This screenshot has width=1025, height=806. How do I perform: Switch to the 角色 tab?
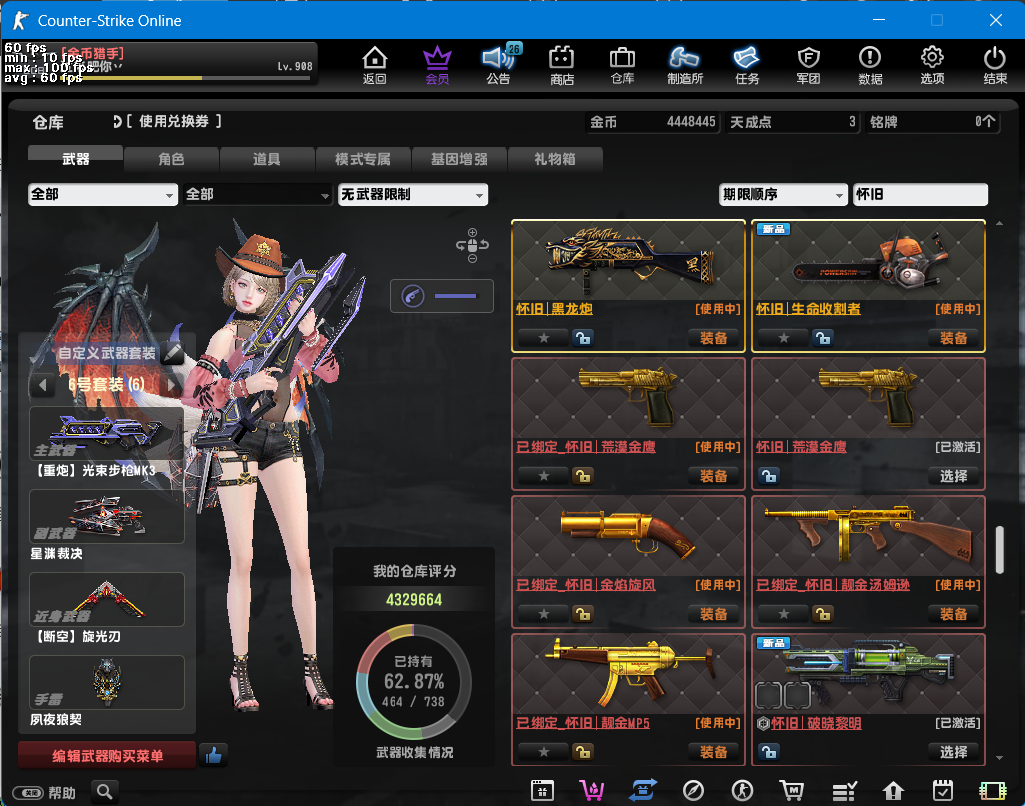(x=171, y=159)
